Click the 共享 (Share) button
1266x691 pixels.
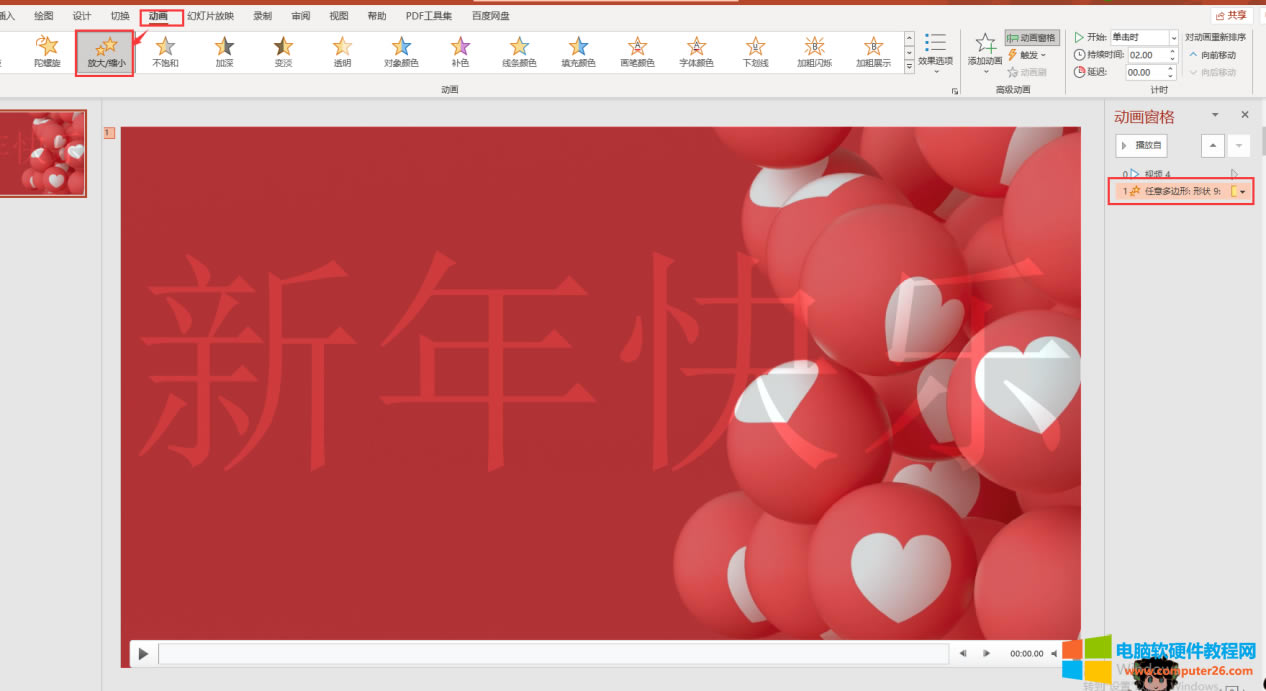(x=1233, y=14)
